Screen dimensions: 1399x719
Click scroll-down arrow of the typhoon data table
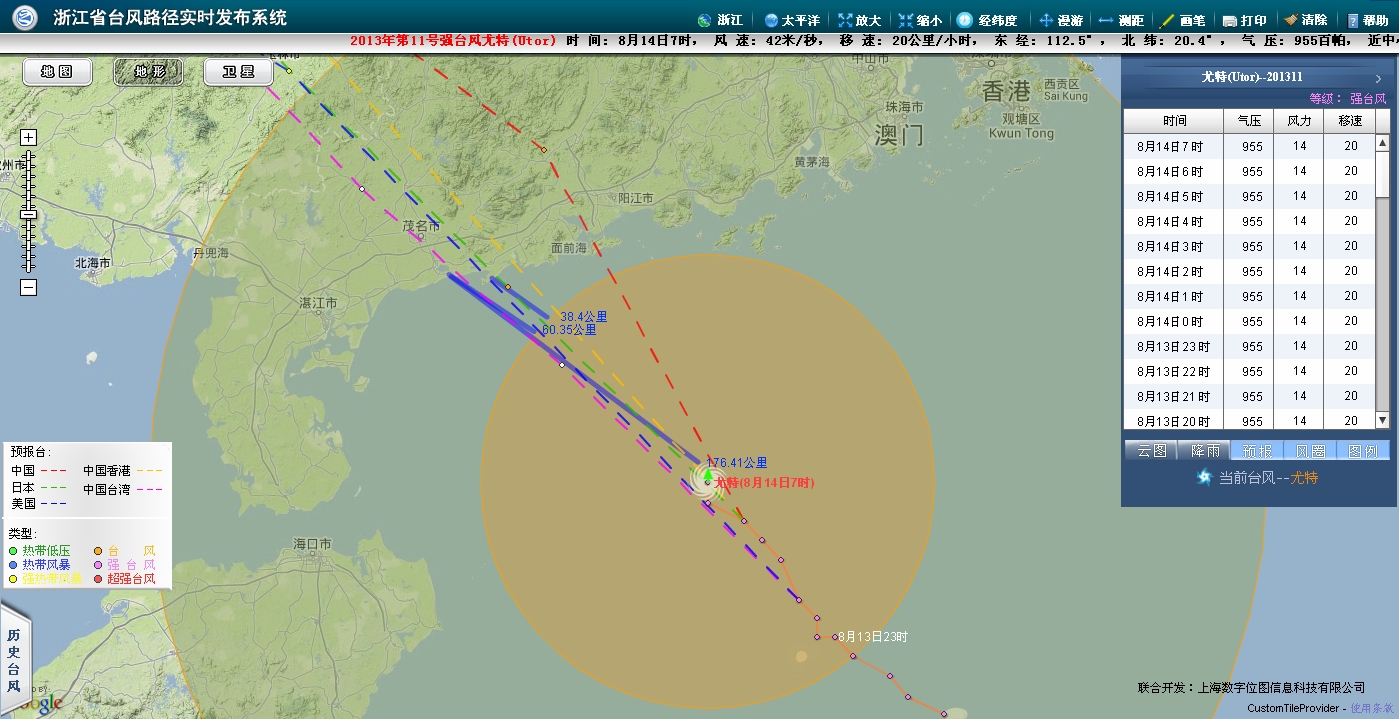tap(1382, 421)
